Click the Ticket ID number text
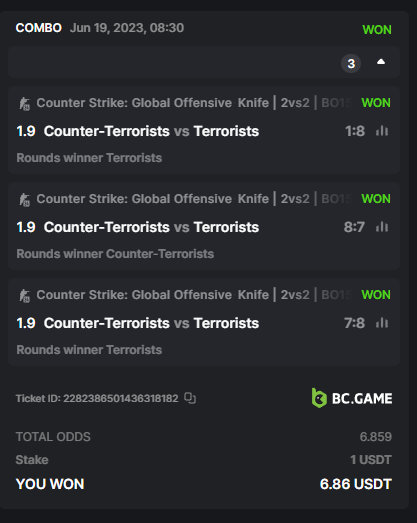 (121, 398)
